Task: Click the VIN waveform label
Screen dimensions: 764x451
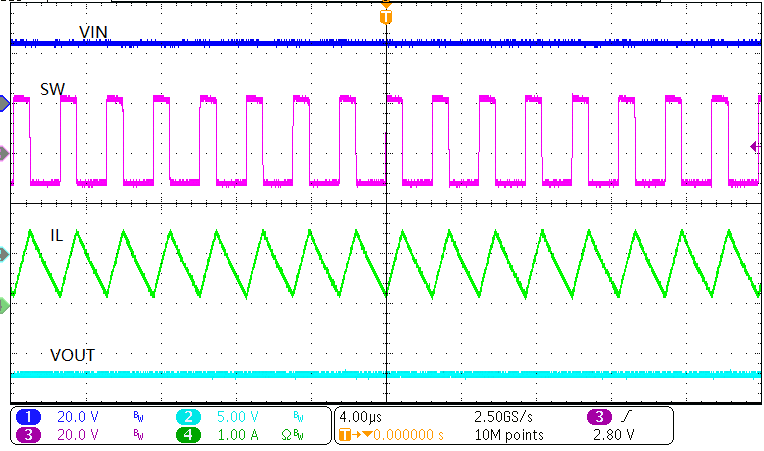Action: point(93,32)
